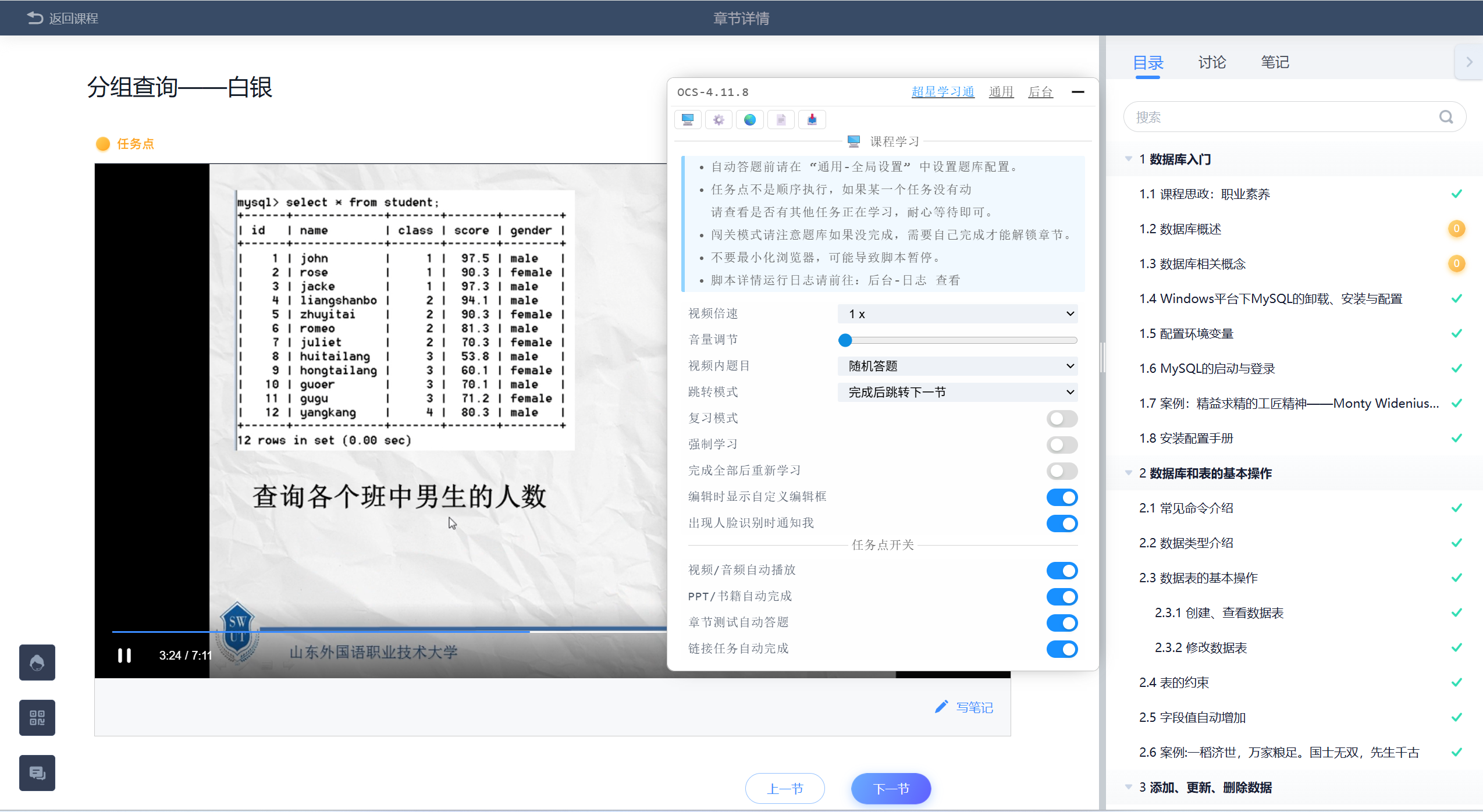Click the QR code icon in left sidebar
The image size is (1483, 812).
tap(37, 717)
